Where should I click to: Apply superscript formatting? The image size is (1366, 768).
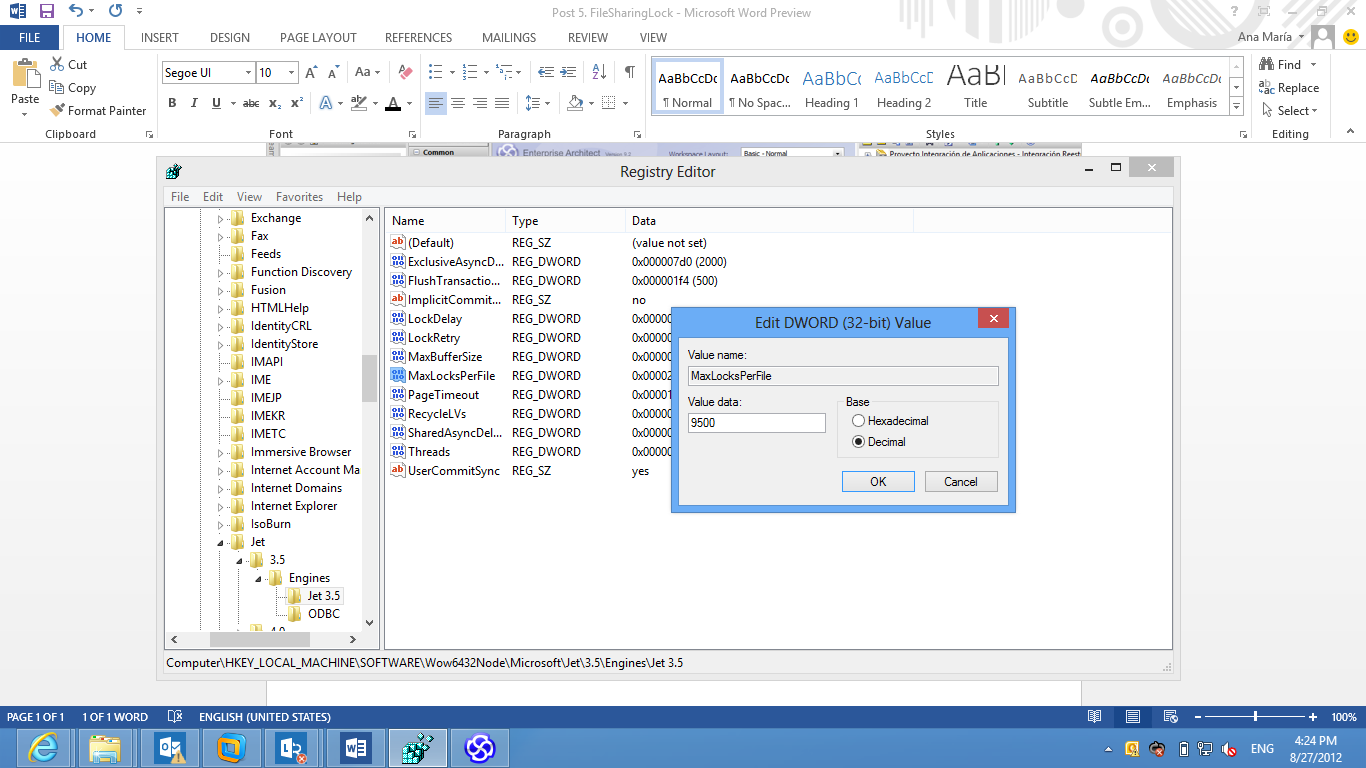[x=297, y=103]
